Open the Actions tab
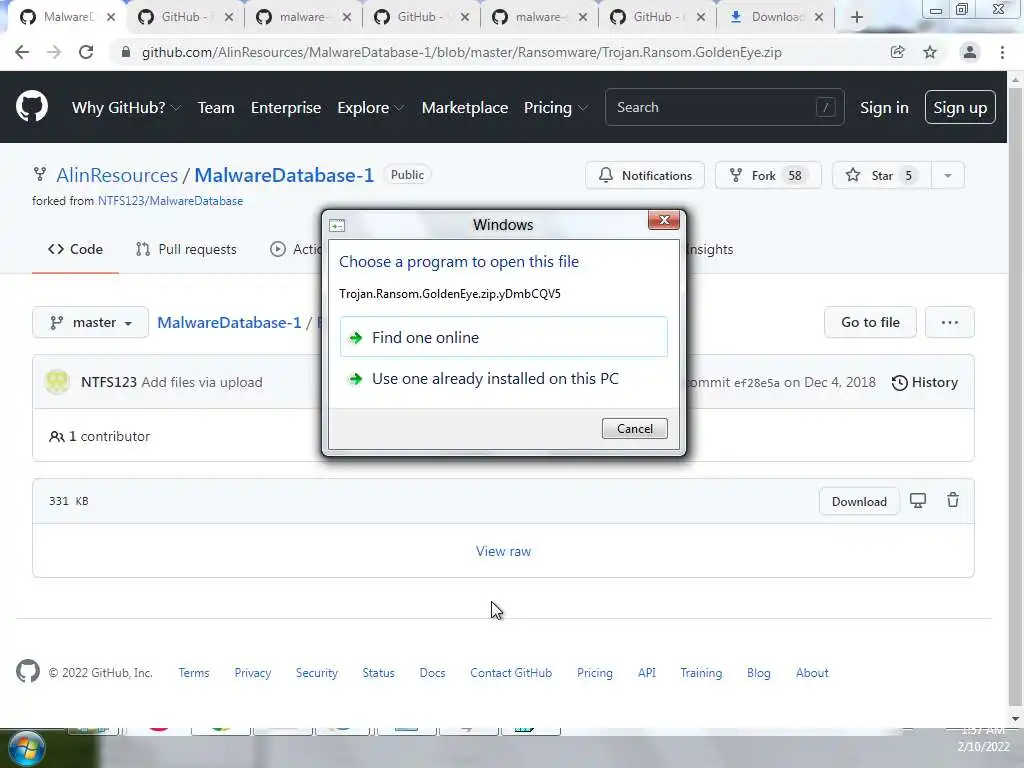Screen dimensions: 1024x768 295,249
